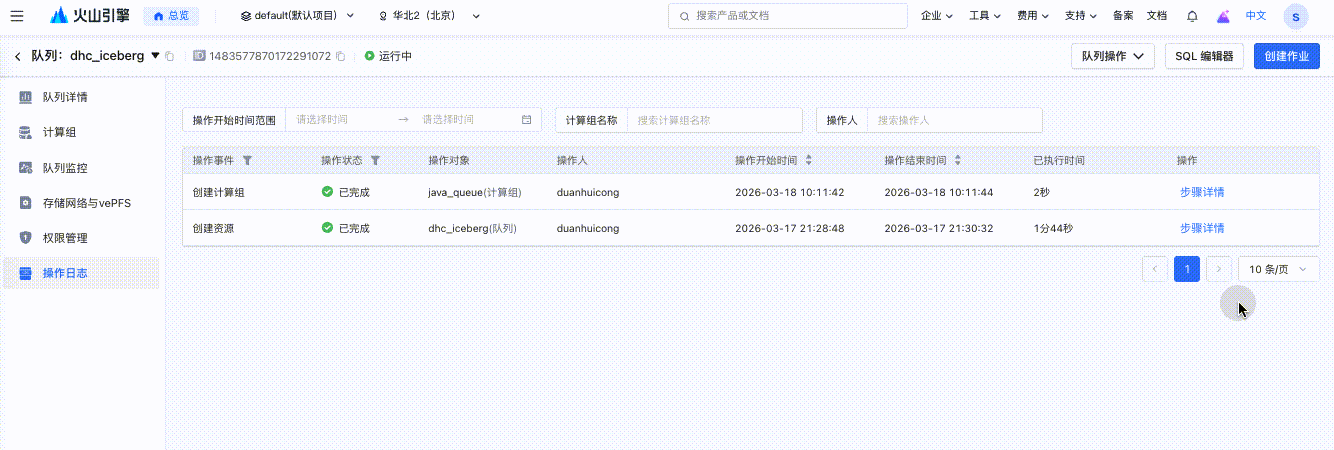The height and width of the screenshot is (450, 1334).
Task: Click the 运行中 status label
Action: (x=395, y=56)
